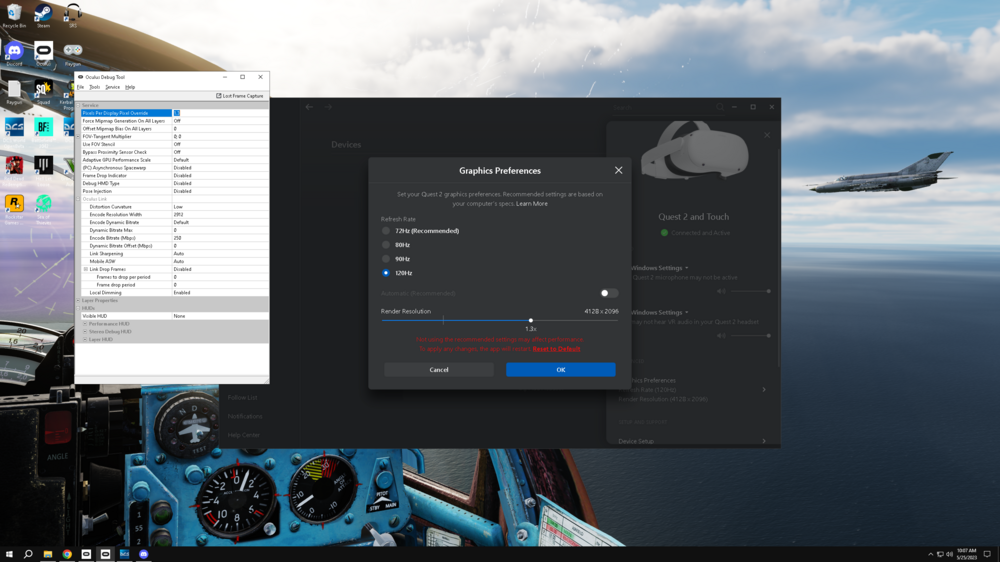
Task: Open Help menu in Oculus Debug Tool
Action: [130, 87]
